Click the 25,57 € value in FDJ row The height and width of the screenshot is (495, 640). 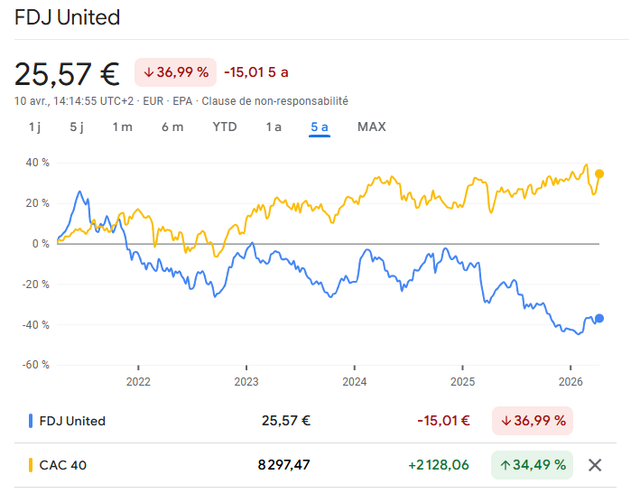(286, 421)
